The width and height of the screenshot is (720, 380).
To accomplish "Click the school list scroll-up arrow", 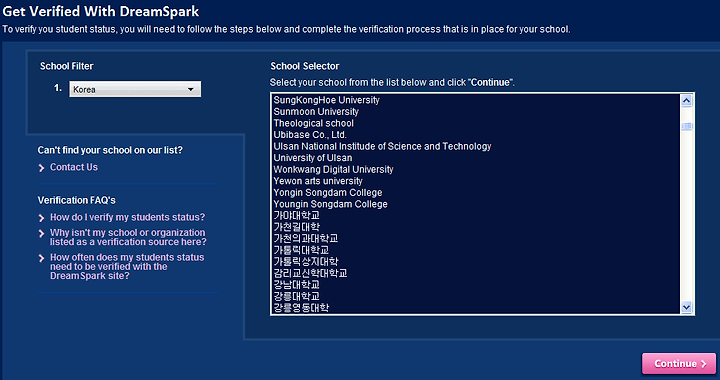I will click(x=686, y=101).
